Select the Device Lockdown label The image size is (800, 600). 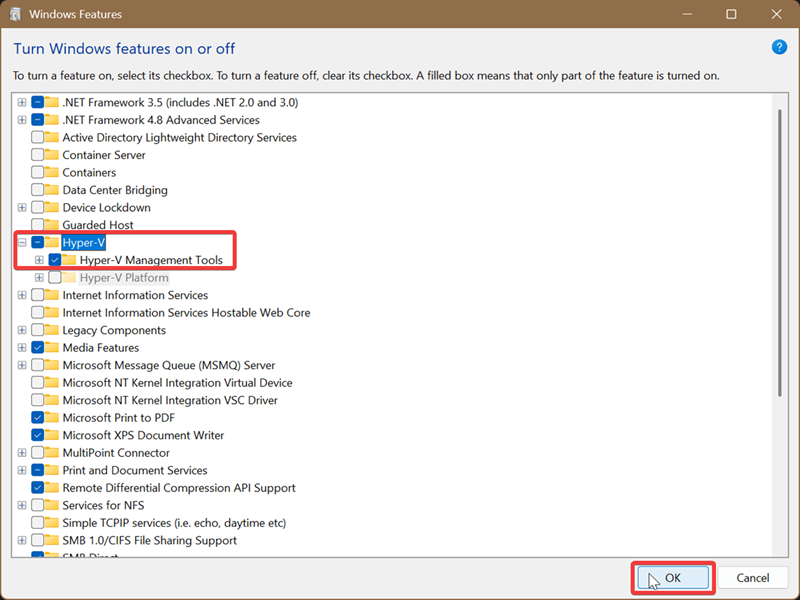click(x=106, y=207)
